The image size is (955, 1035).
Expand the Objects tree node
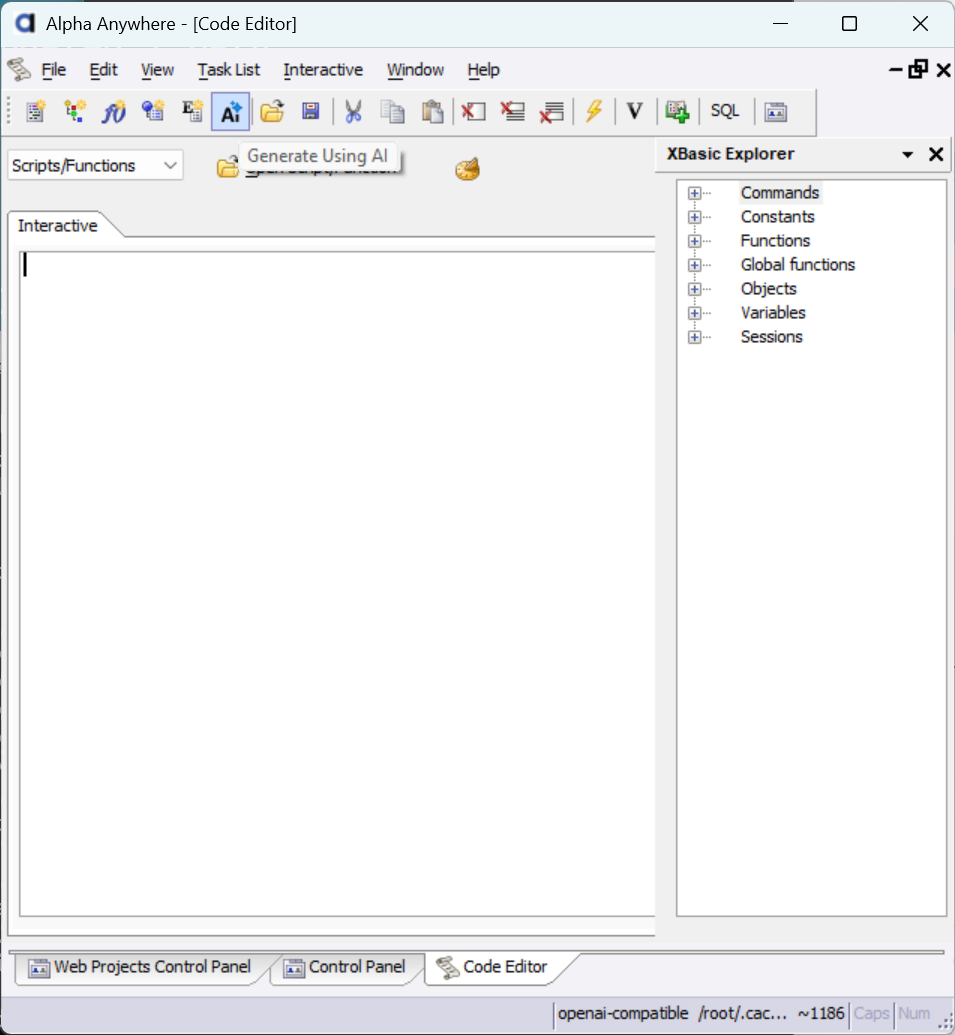click(x=694, y=289)
